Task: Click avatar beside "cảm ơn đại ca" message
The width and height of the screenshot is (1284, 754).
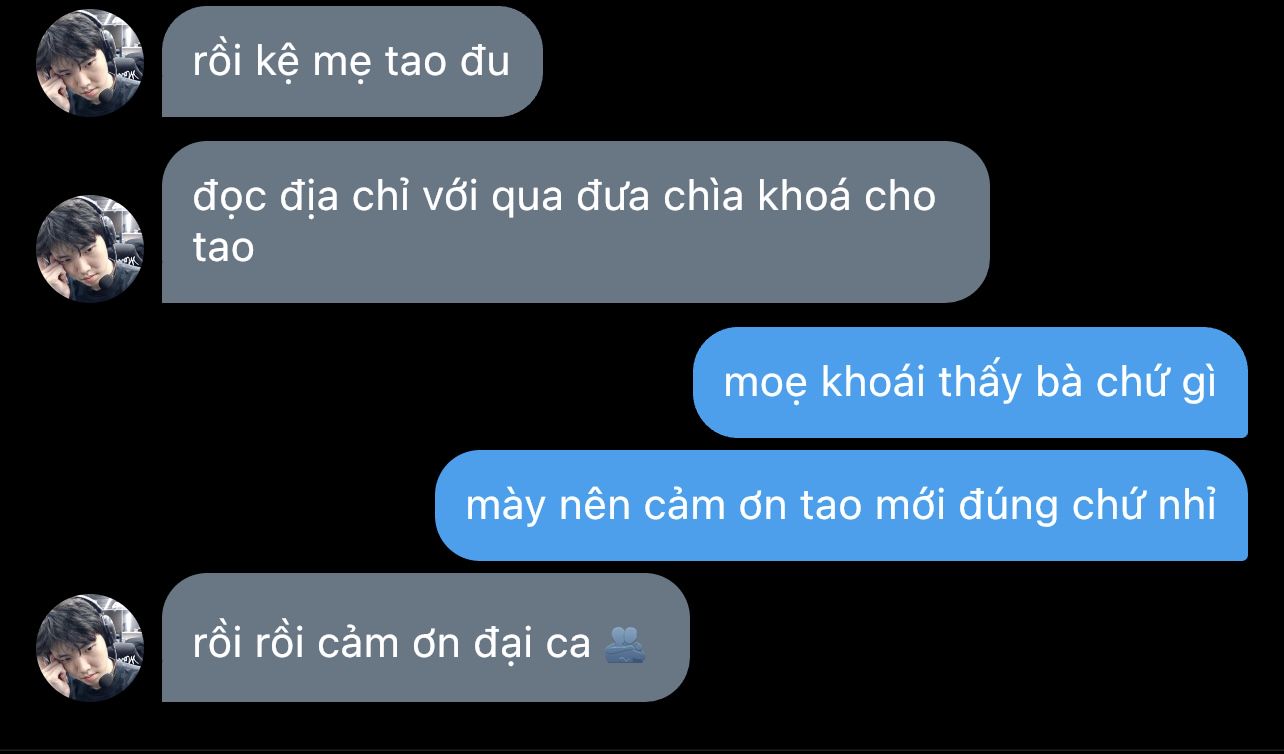Action: 90,648
